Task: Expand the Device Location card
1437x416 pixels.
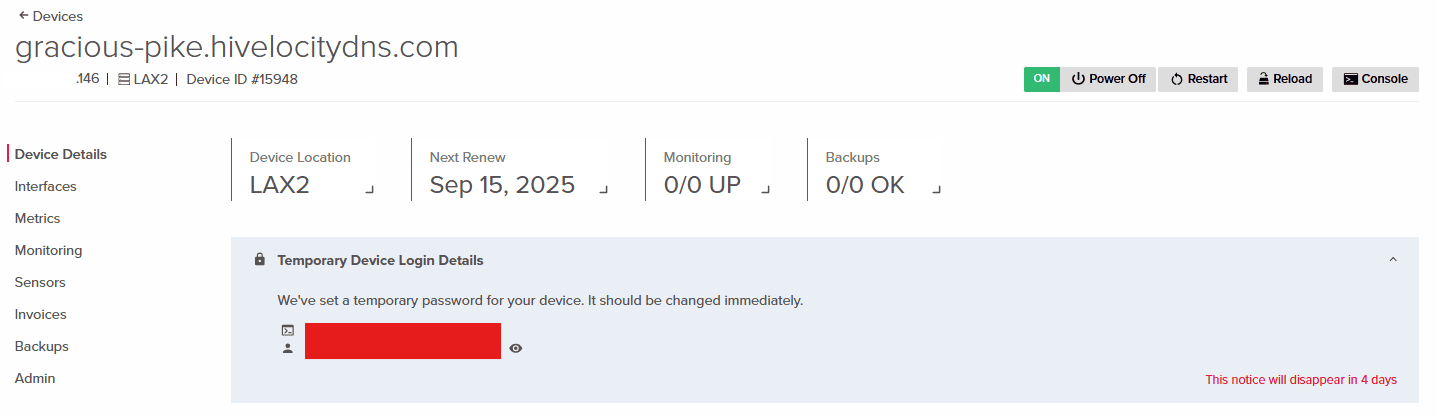Action: pos(369,188)
